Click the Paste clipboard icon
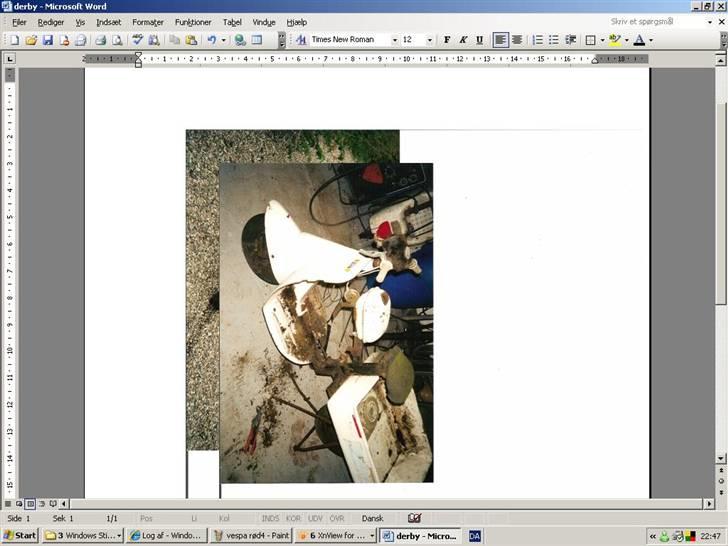Image resolution: width=728 pixels, height=546 pixels. [190, 40]
